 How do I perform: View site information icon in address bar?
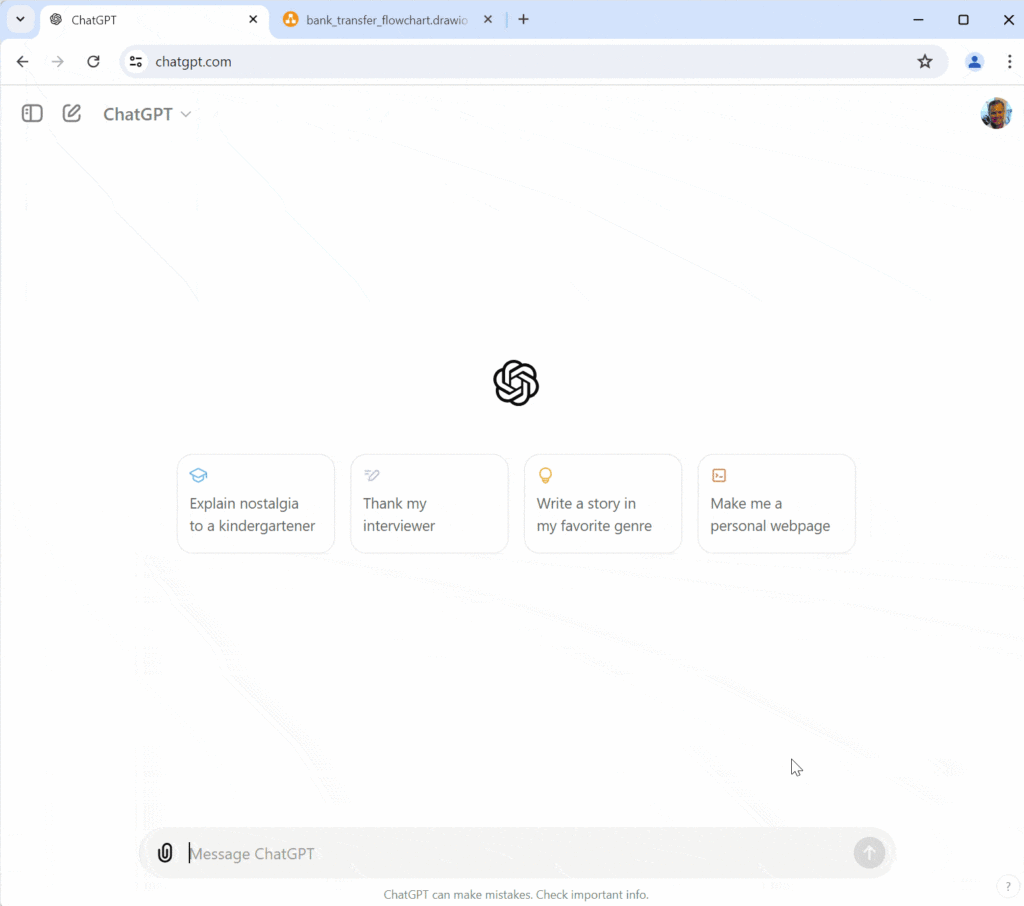coord(136,61)
